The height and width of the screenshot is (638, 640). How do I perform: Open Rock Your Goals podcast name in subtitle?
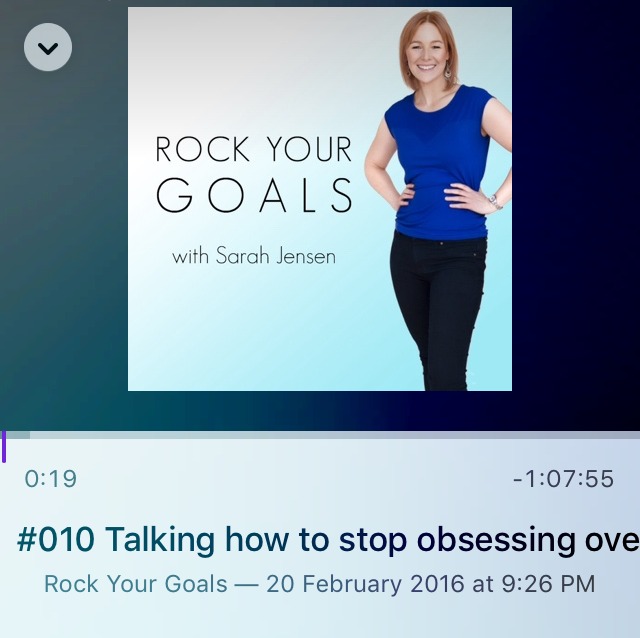point(136,584)
